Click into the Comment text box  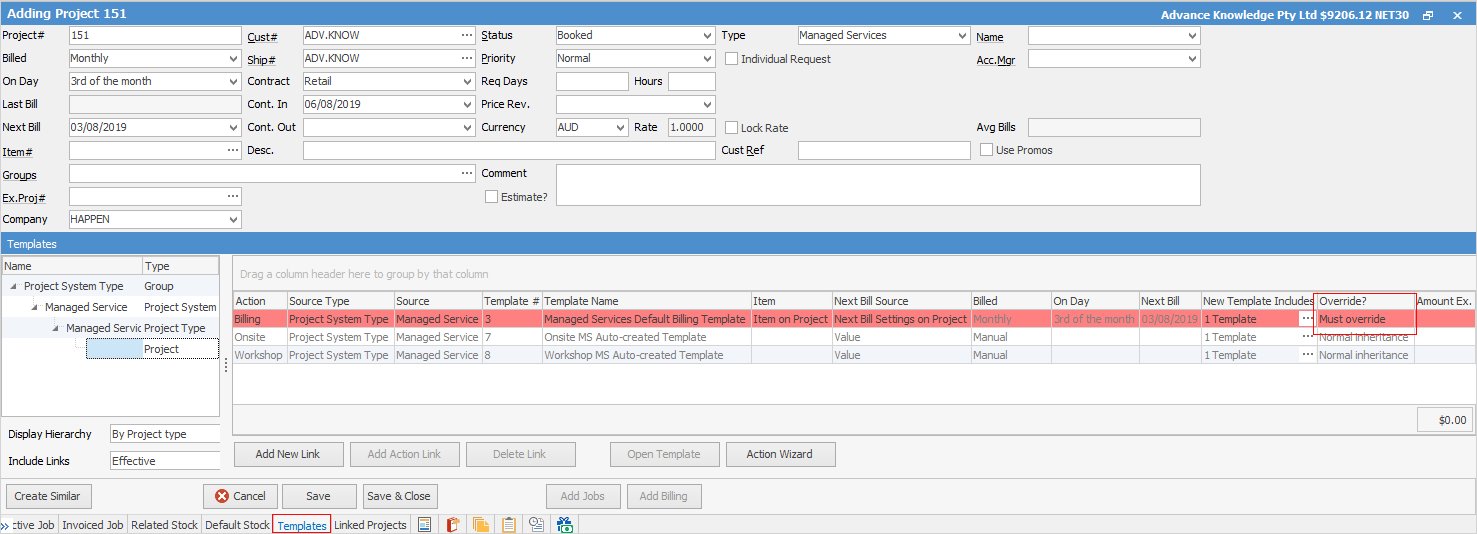(x=877, y=184)
